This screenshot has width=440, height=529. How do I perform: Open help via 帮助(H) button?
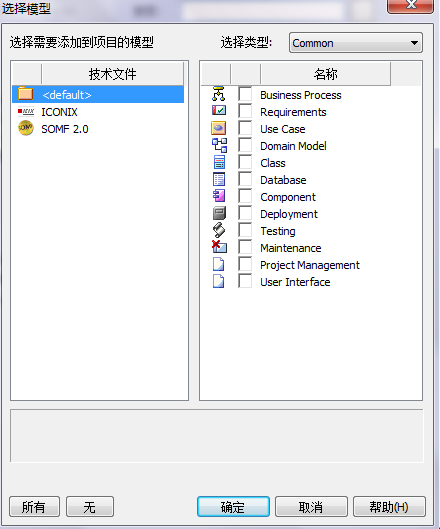click(x=389, y=506)
